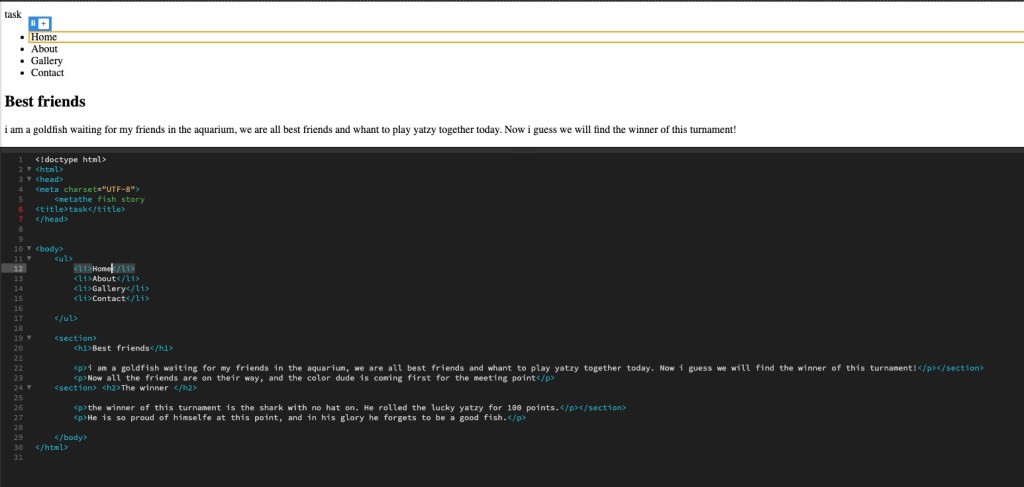The width and height of the screenshot is (1024, 487).
Task: Click the plus icon on the element badge
Action: pyautogui.click(x=44, y=23)
